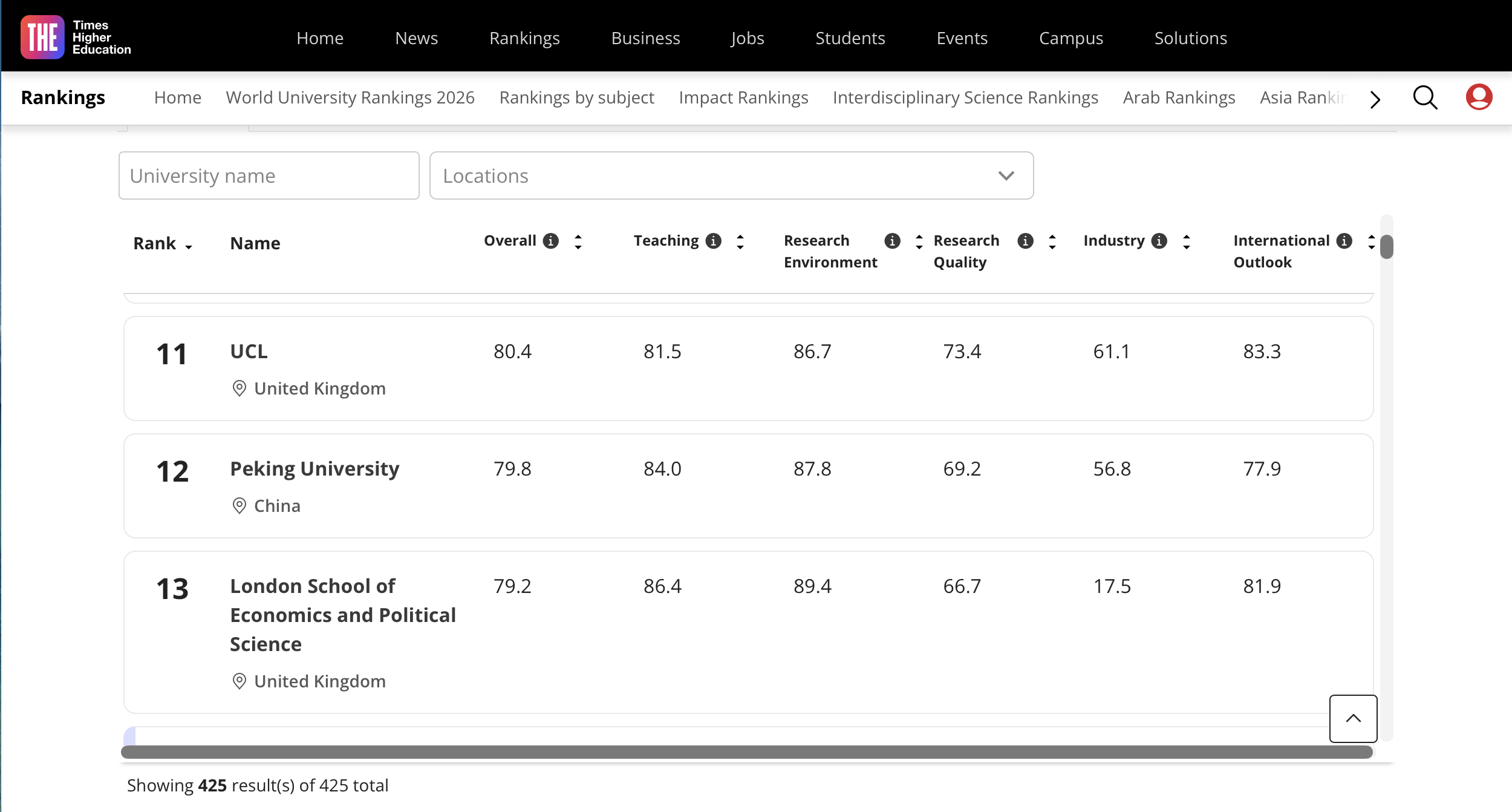This screenshot has height=812, width=1512.
Task: Click the Times Higher Education logo
Action: click(76, 38)
